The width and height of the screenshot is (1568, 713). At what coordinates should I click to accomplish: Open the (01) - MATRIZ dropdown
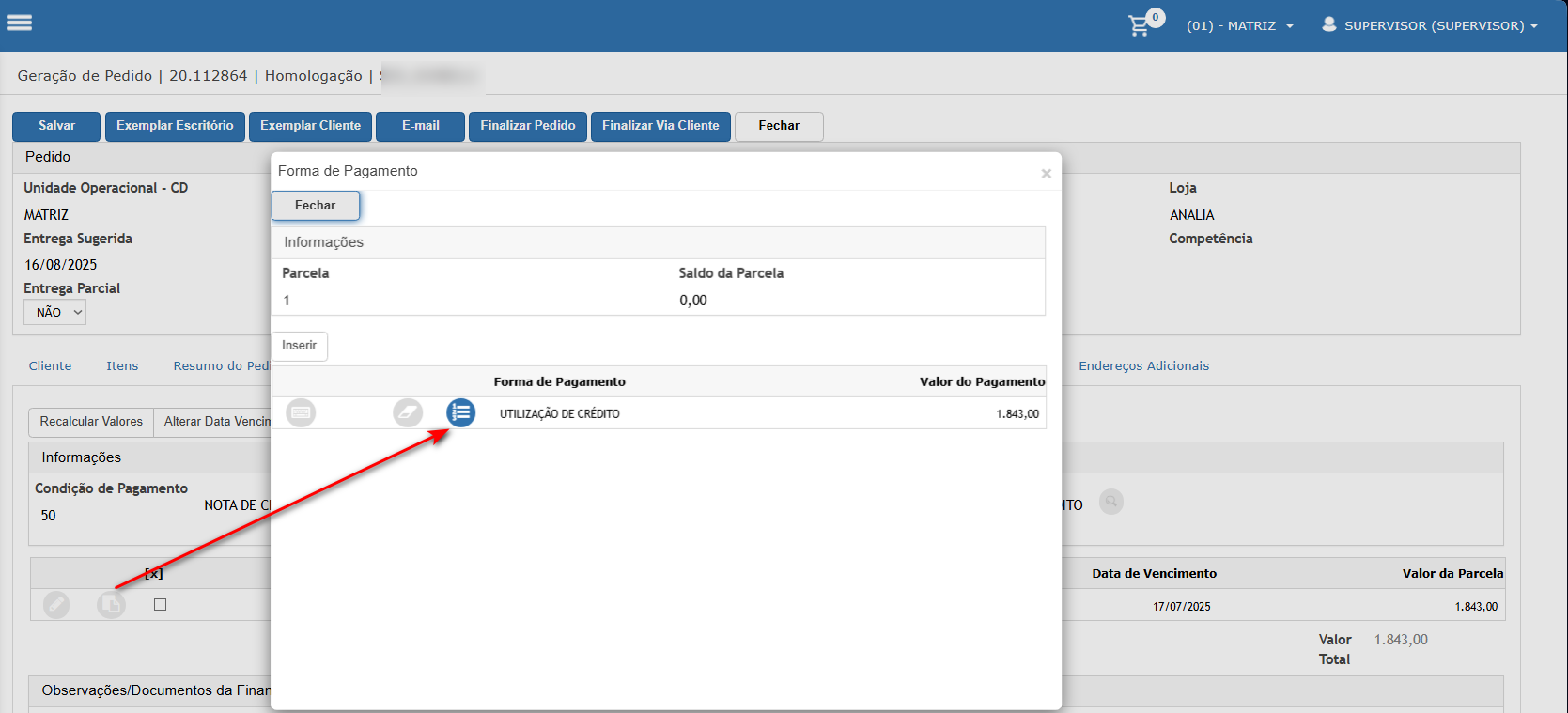(x=1239, y=25)
